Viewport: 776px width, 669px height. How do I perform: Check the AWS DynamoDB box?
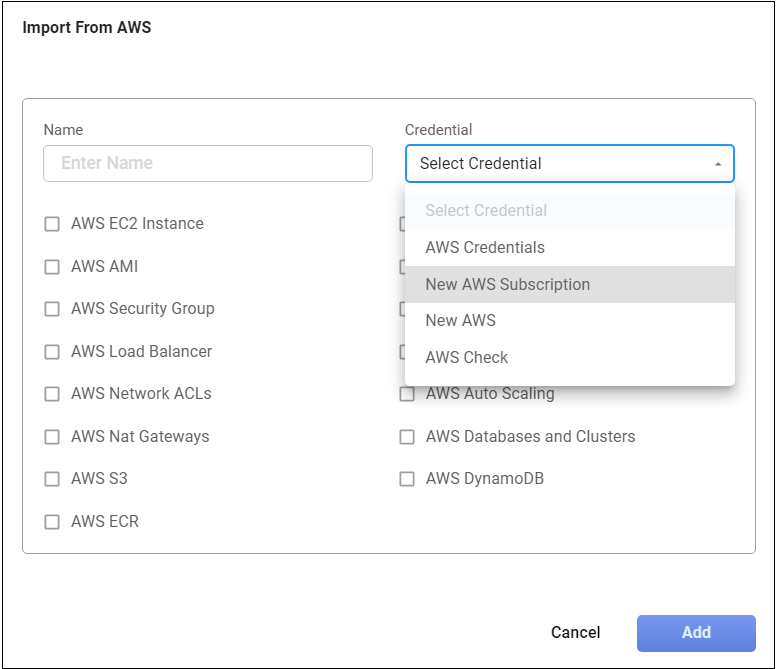click(x=407, y=479)
